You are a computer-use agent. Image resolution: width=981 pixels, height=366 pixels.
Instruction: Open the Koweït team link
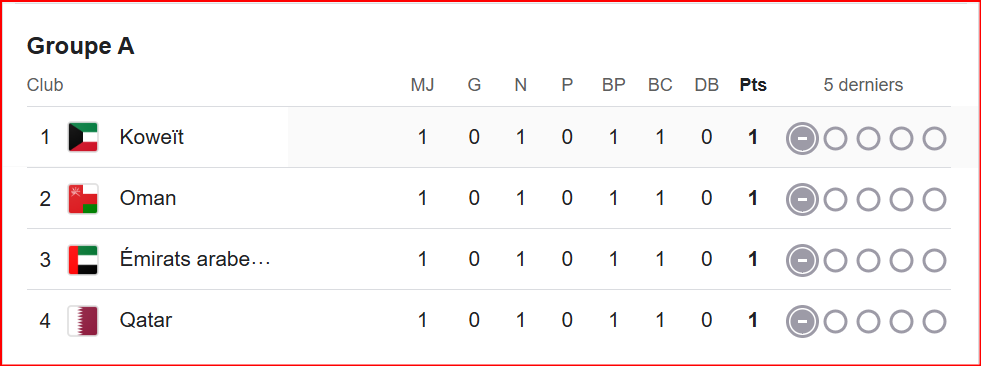click(151, 137)
